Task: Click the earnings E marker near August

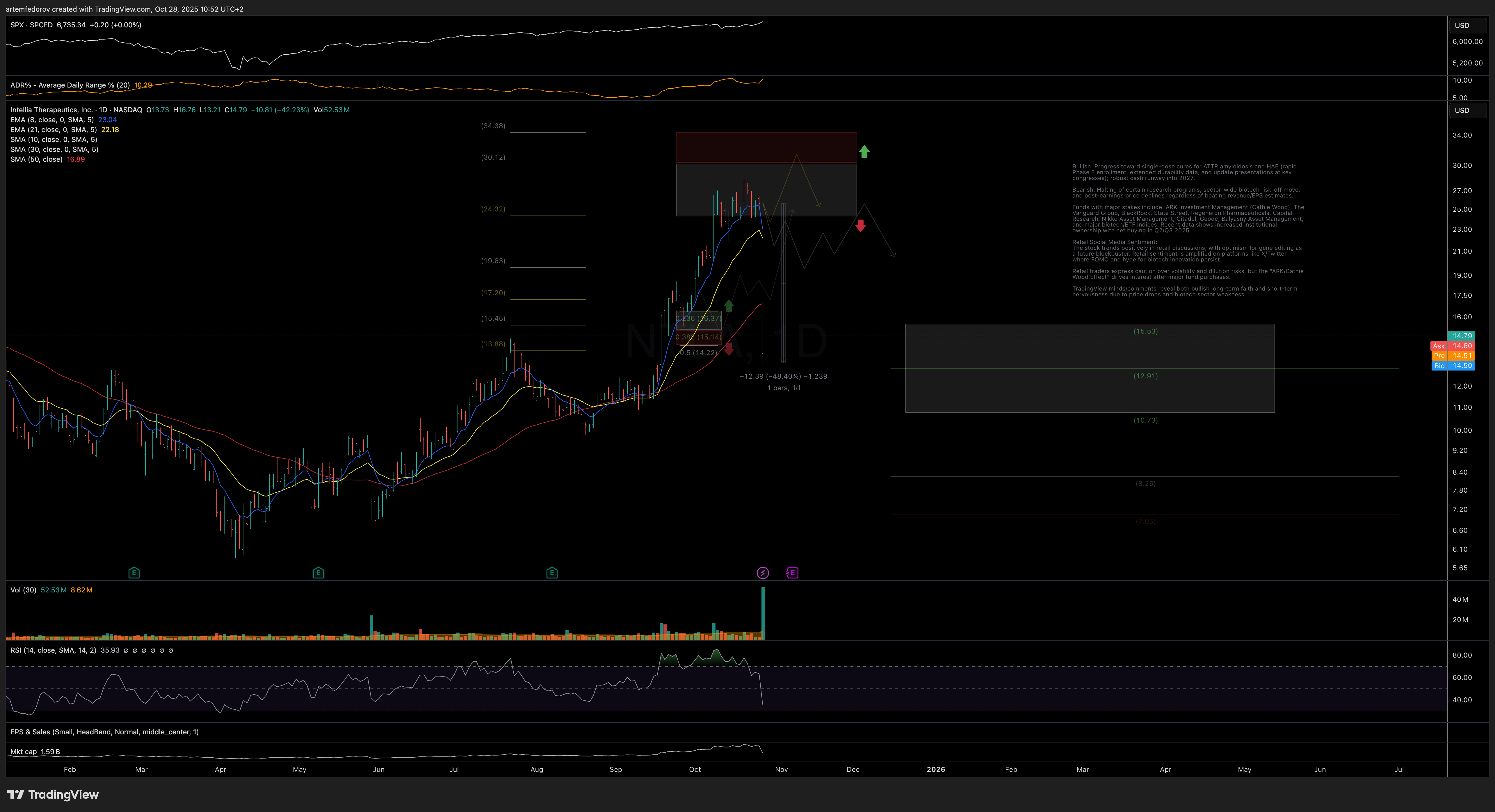Action: 552,573
